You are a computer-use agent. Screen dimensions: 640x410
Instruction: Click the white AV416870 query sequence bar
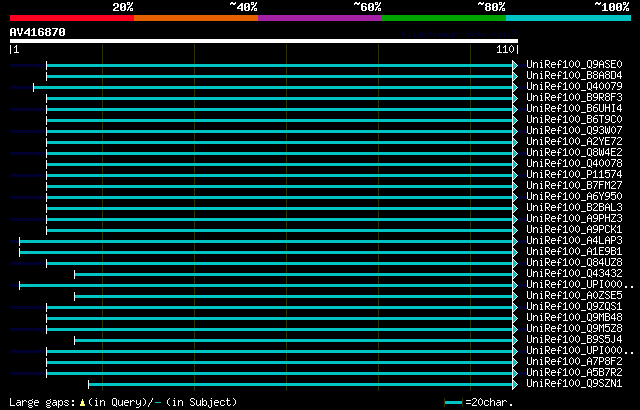click(x=264, y=41)
